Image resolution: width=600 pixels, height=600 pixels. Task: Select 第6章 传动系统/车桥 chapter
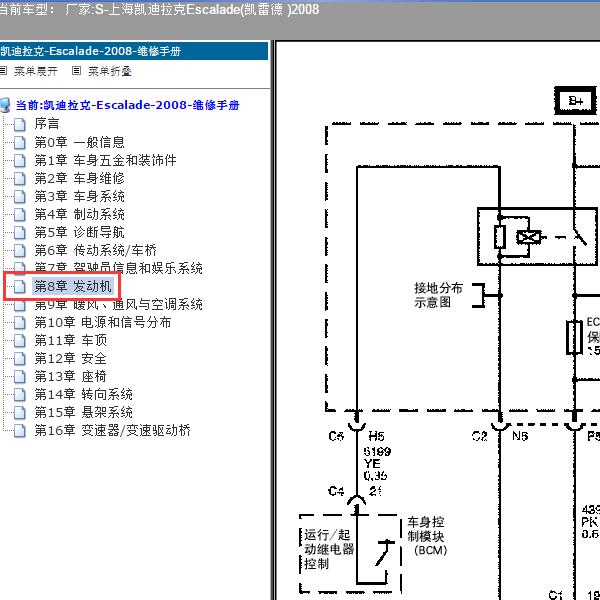point(96,250)
